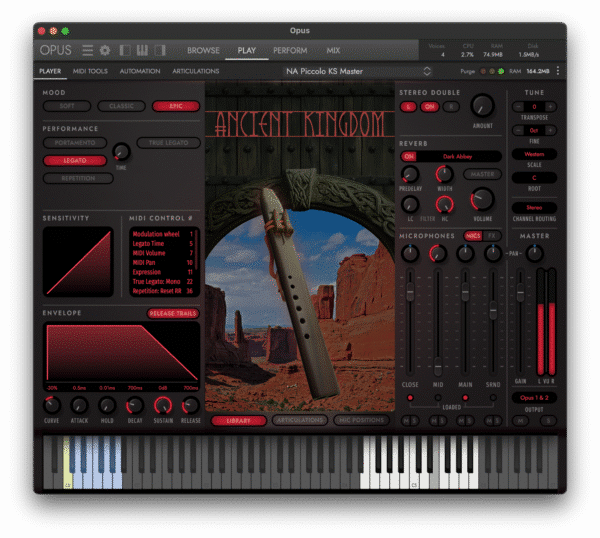Switch to the Perform page
Screen dimensions: 600x538
coord(290,51)
